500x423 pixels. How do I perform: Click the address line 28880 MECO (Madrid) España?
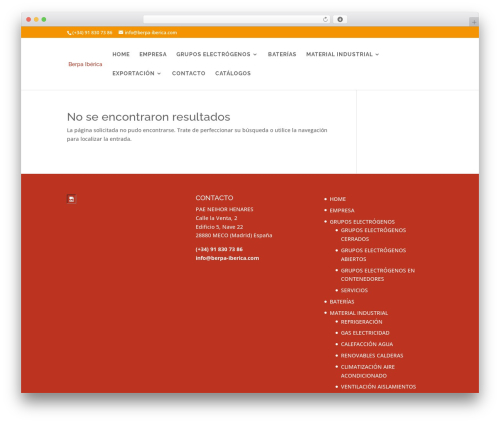[x=234, y=235]
